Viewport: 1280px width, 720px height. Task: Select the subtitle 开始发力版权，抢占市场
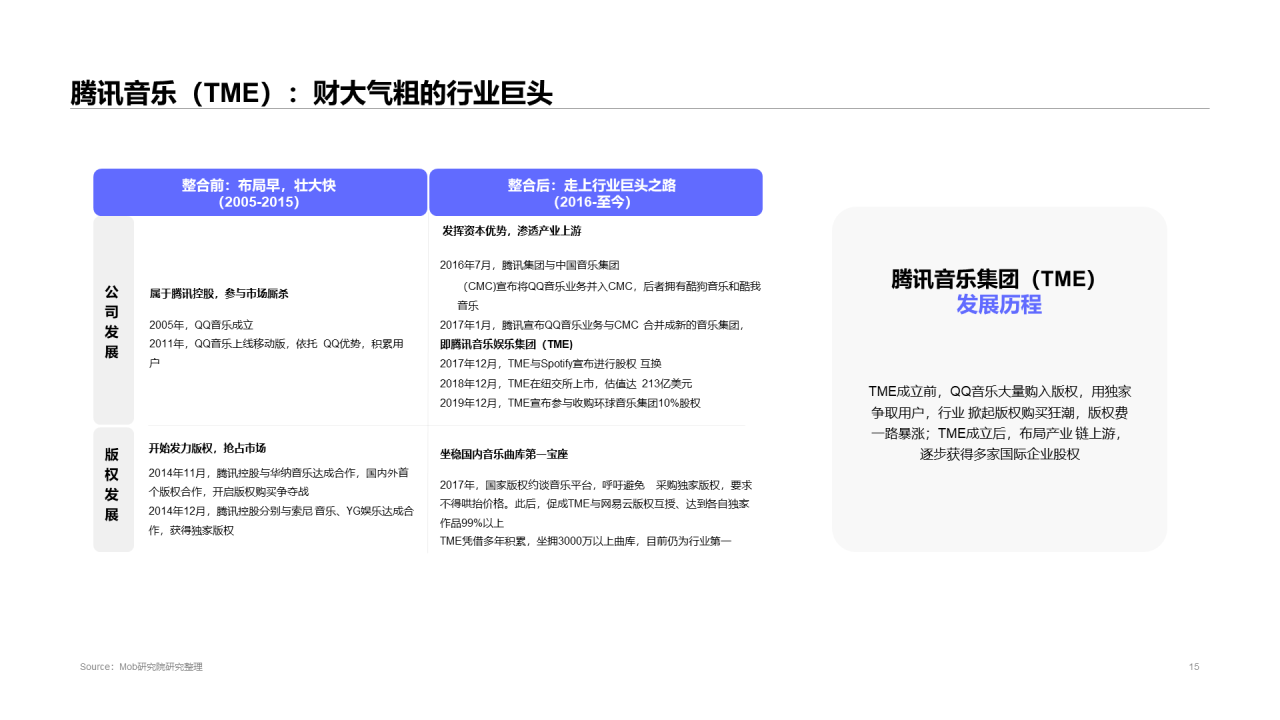click(x=207, y=448)
